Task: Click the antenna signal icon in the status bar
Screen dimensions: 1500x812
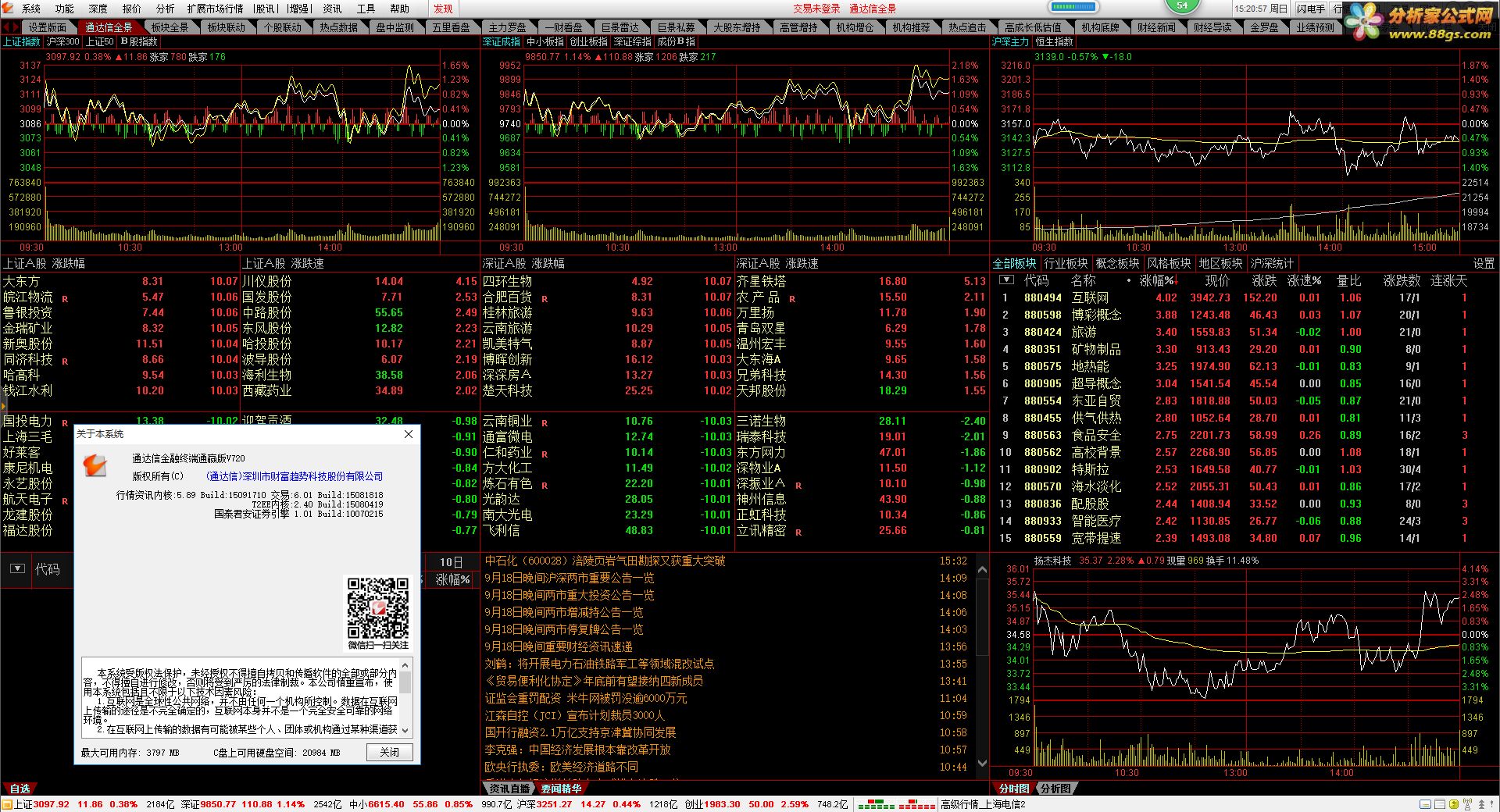Action: pos(1467,804)
